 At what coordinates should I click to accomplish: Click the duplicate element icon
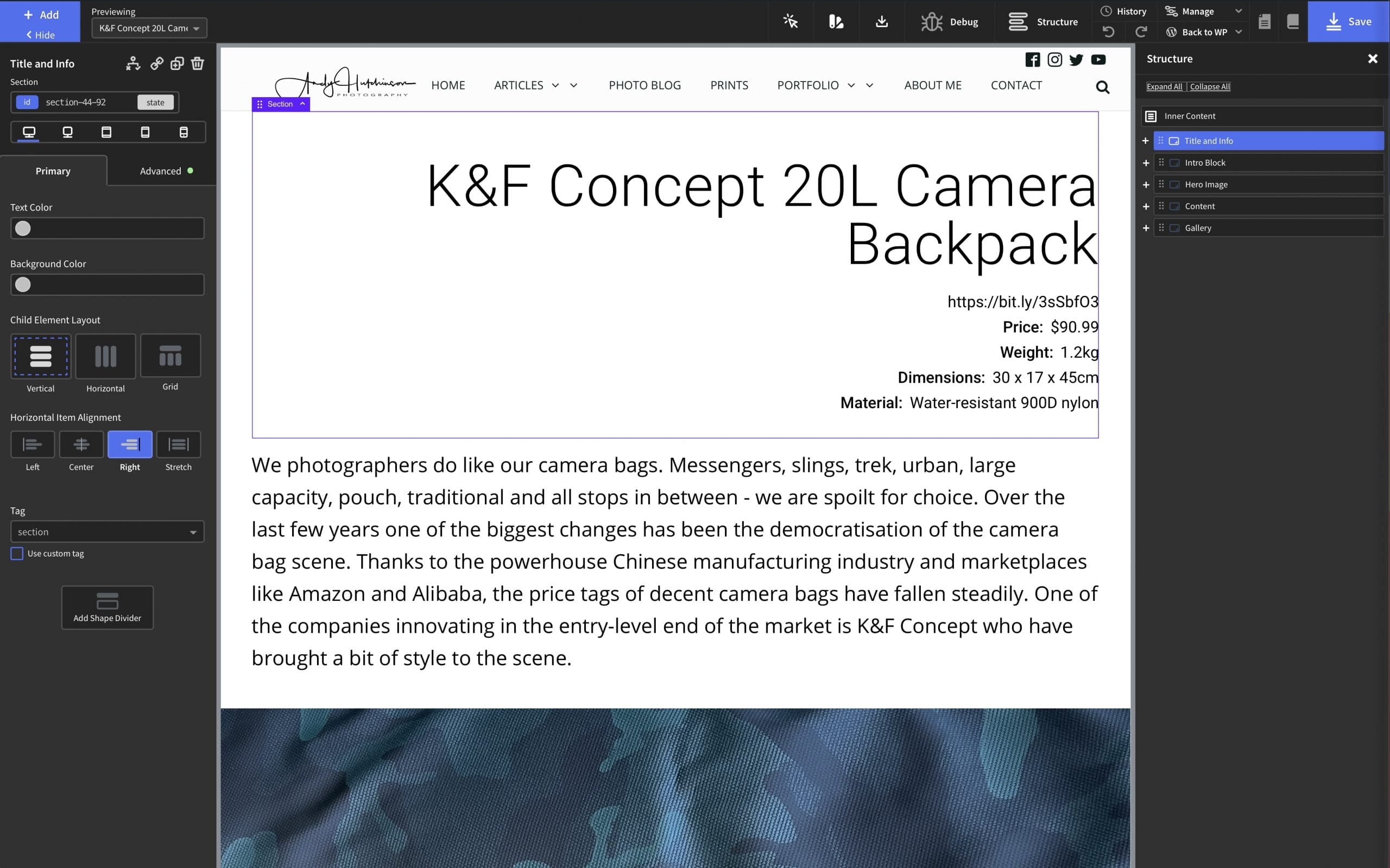coord(177,63)
